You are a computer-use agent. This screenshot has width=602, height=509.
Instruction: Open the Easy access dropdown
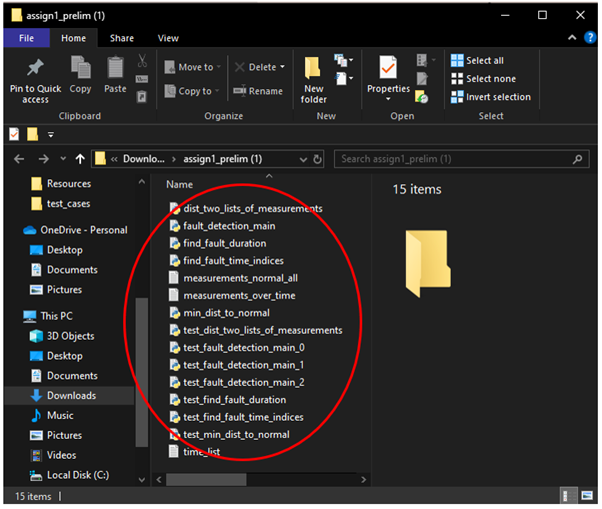click(344, 79)
